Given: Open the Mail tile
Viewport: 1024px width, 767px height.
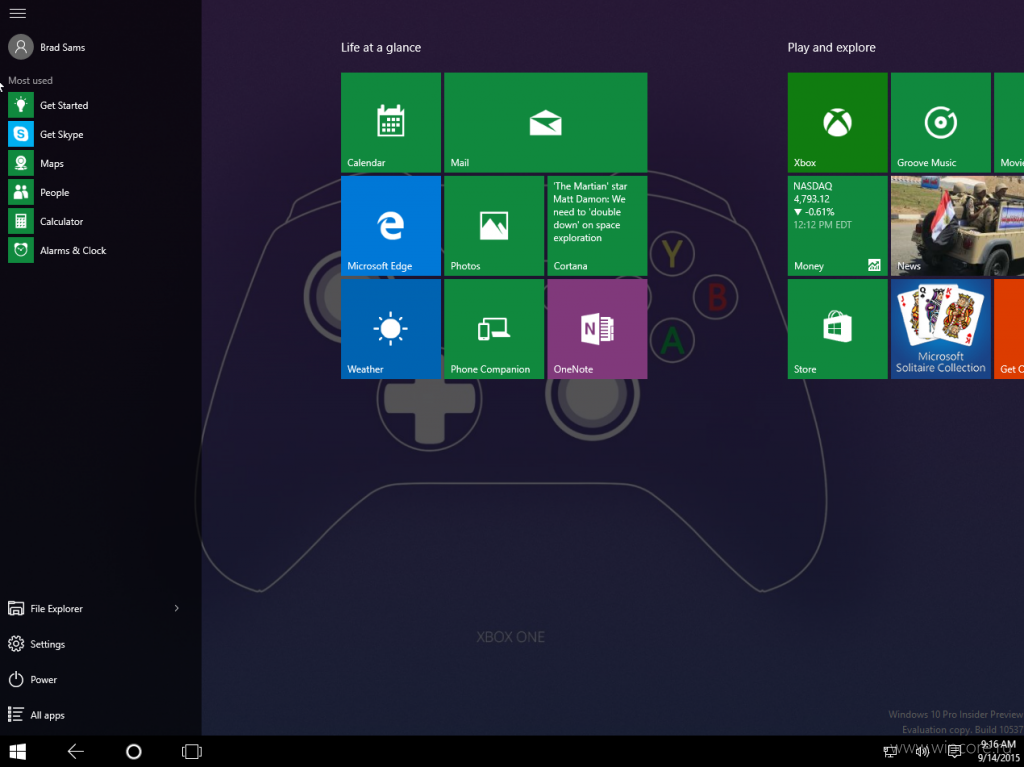Looking at the screenshot, I should point(545,122).
